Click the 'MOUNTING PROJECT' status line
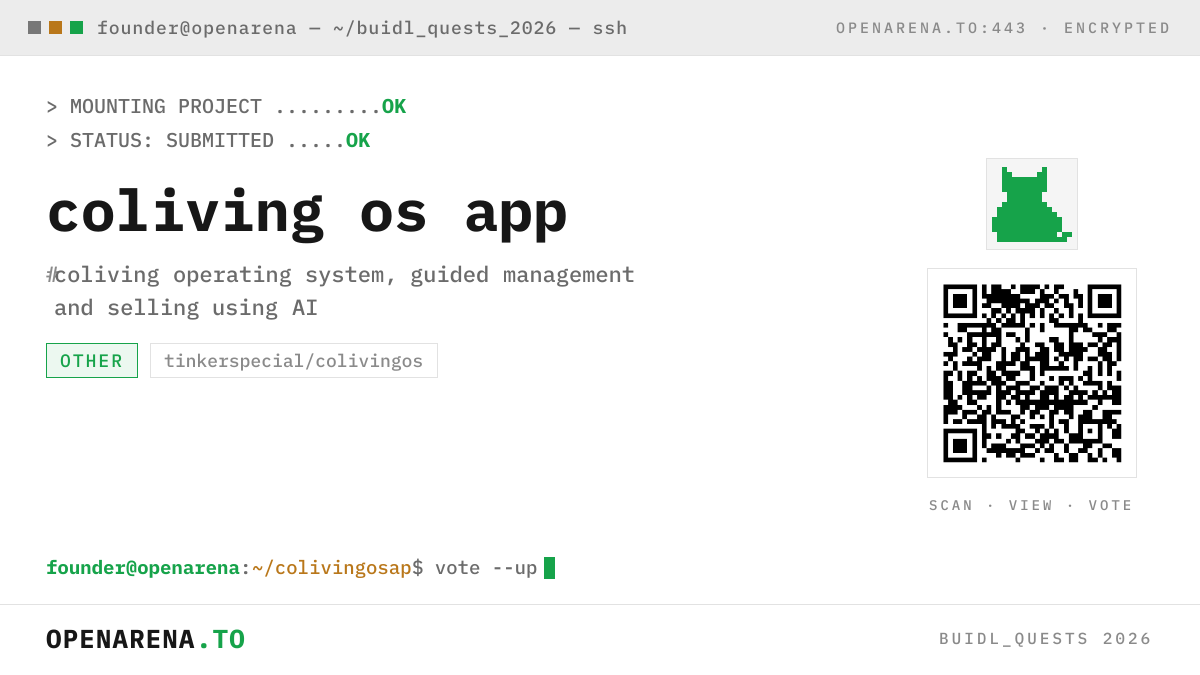The height and width of the screenshot is (675, 1200). click(x=226, y=107)
